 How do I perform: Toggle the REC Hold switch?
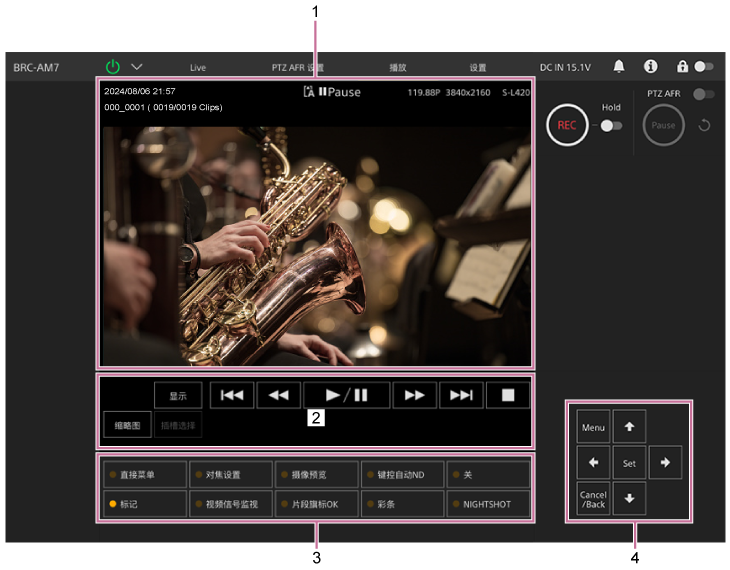(x=610, y=126)
